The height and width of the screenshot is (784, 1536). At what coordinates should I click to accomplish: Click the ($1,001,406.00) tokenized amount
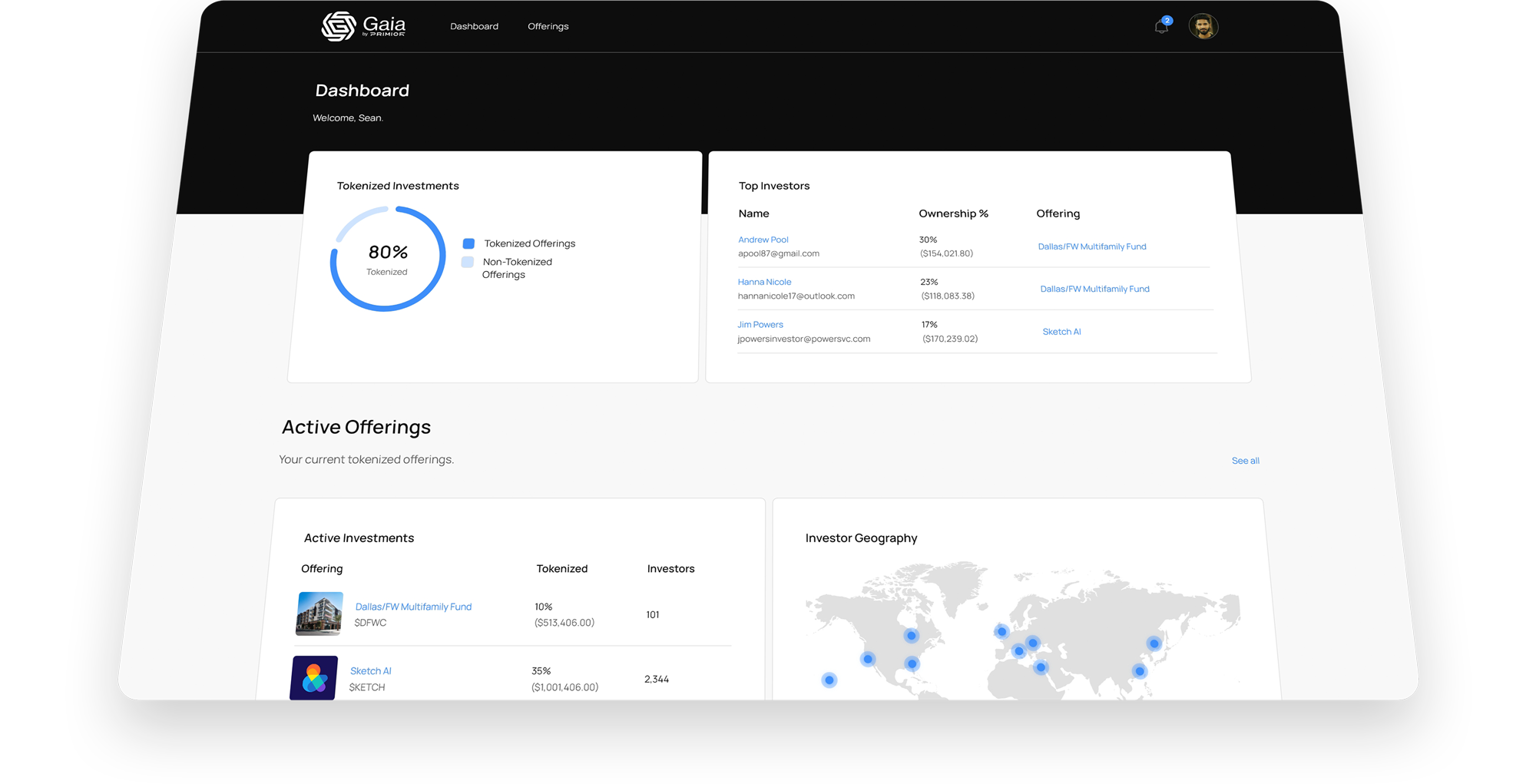(x=564, y=687)
